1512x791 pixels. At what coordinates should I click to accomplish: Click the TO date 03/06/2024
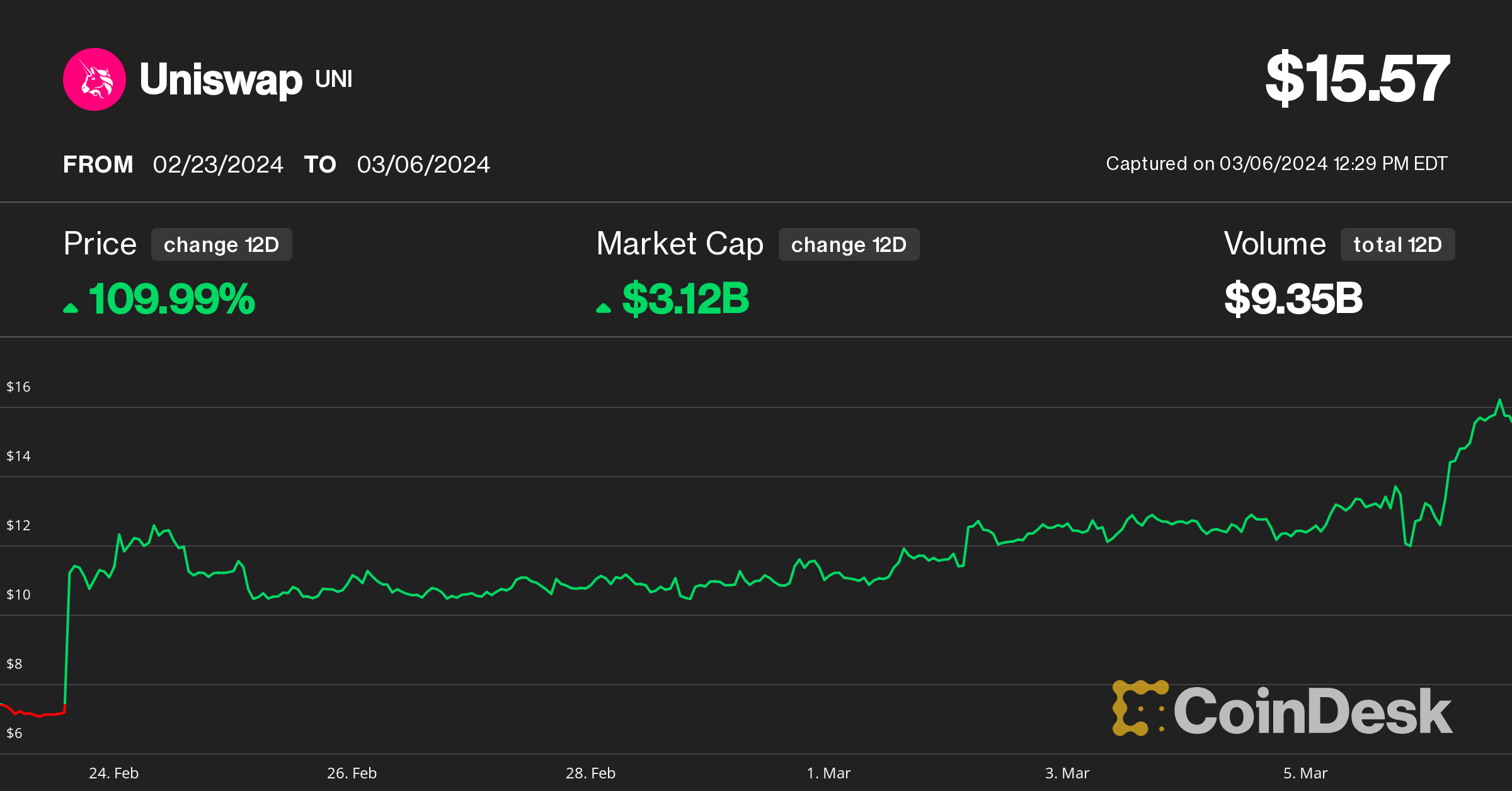pyautogui.click(x=423, y=164)
